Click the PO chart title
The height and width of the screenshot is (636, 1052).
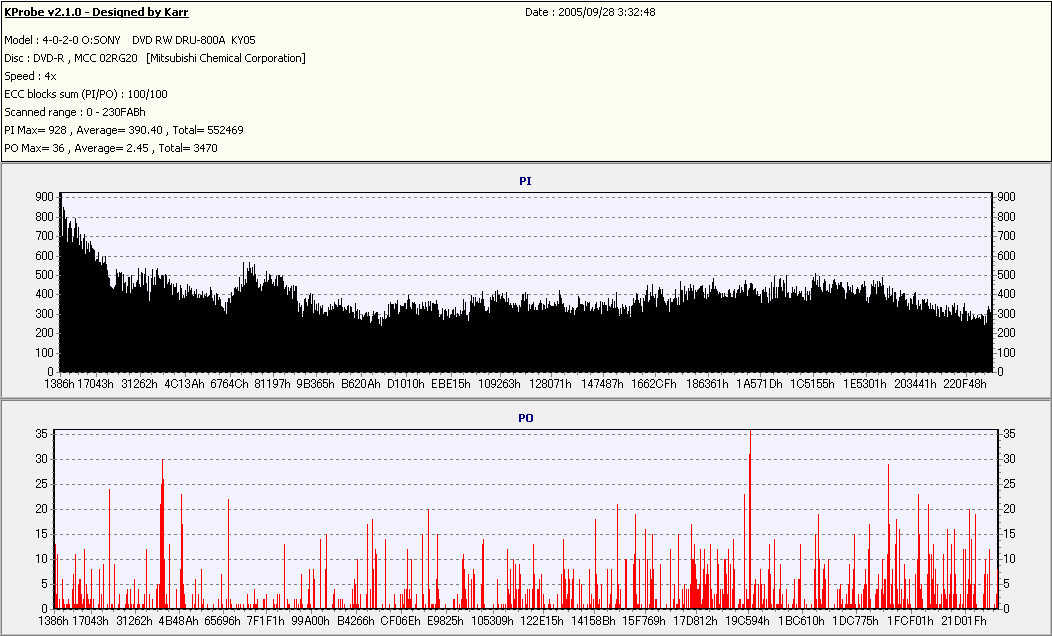click(525, 417)
